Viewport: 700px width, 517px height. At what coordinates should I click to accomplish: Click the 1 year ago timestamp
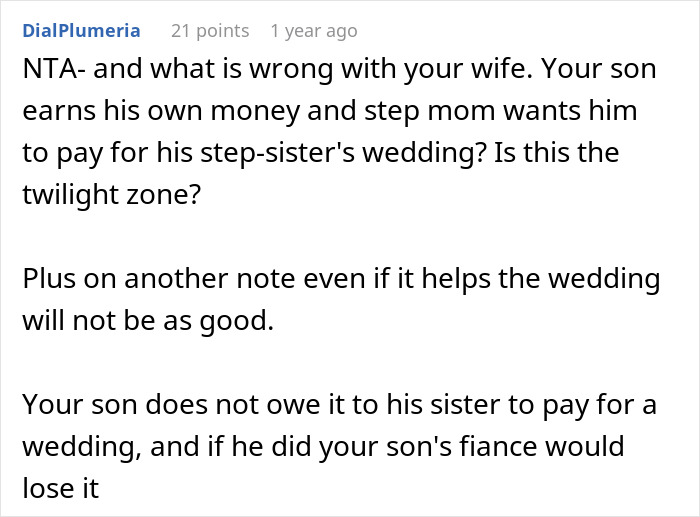313,31
